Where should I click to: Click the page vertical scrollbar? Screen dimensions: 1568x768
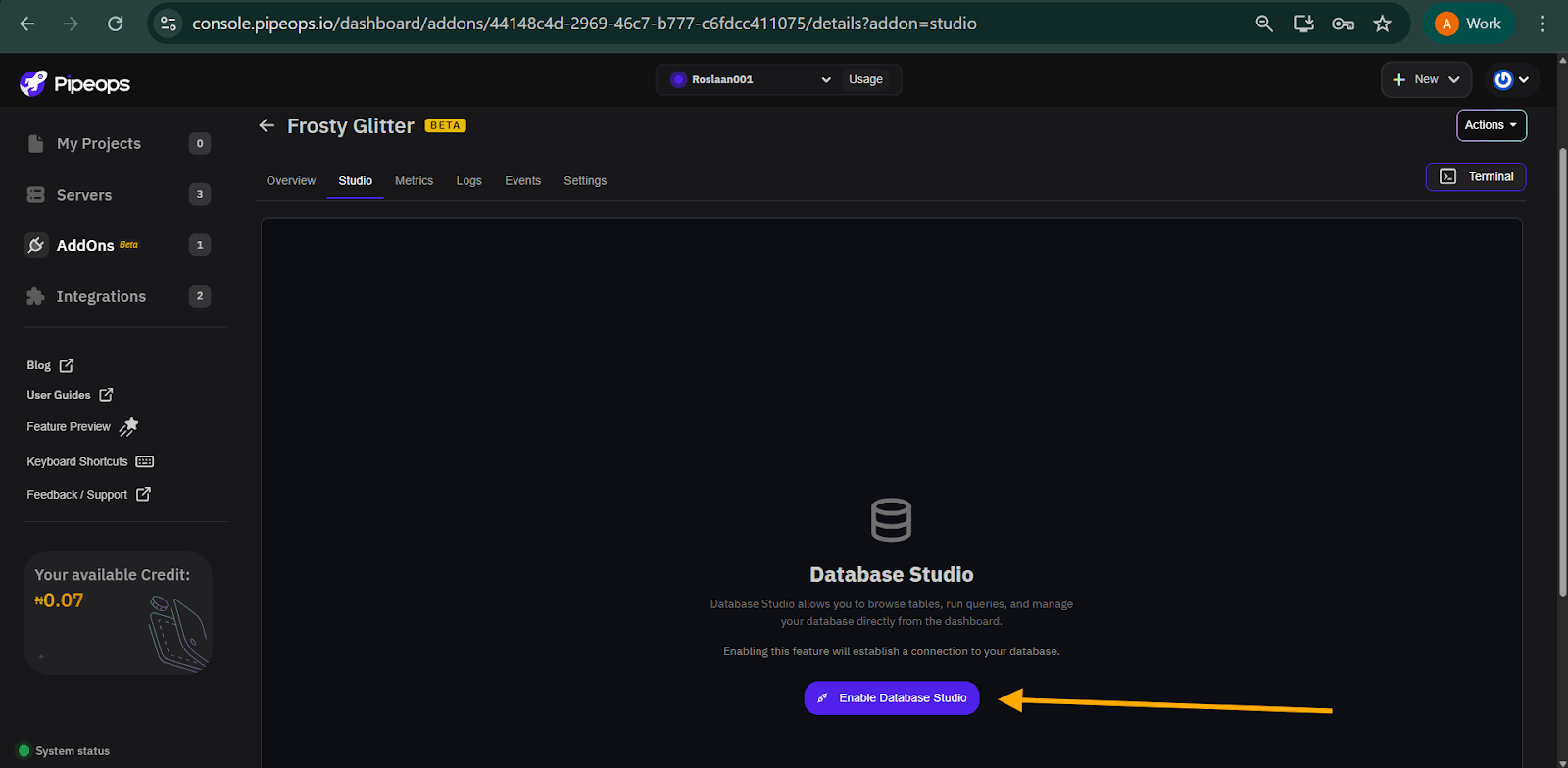1562,372
